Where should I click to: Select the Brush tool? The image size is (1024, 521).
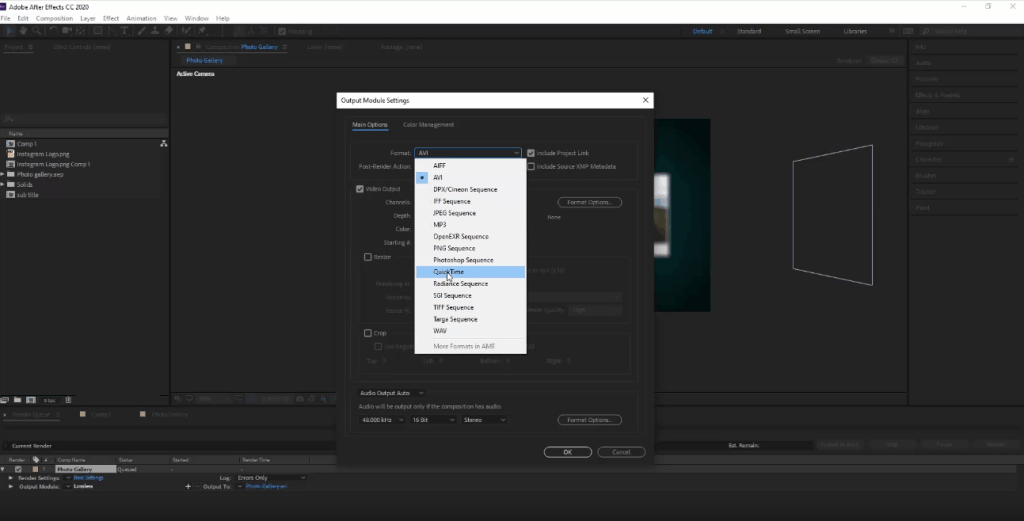[140, 31]
